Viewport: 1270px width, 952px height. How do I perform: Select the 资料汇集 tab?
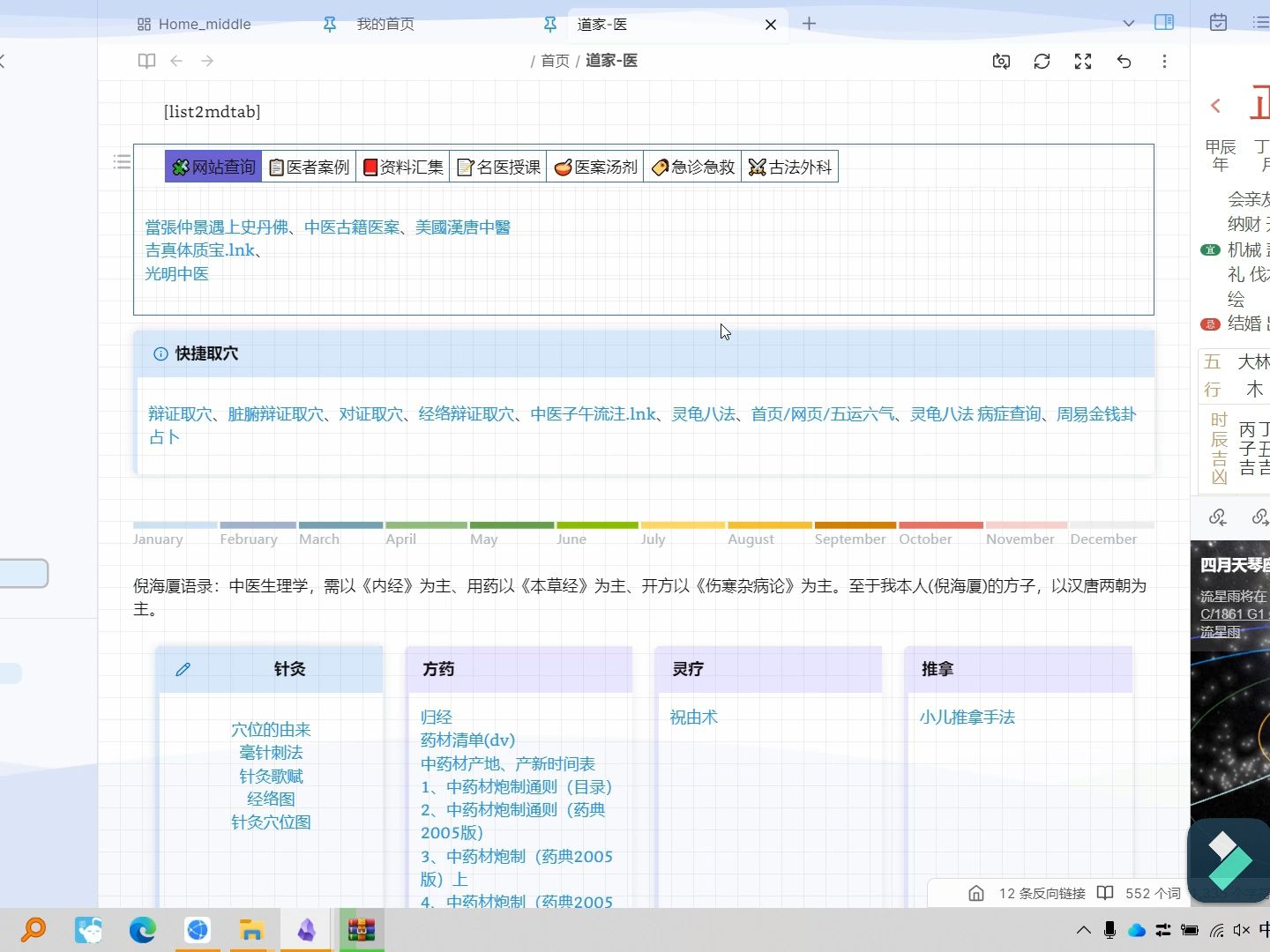tap(403, 167)
